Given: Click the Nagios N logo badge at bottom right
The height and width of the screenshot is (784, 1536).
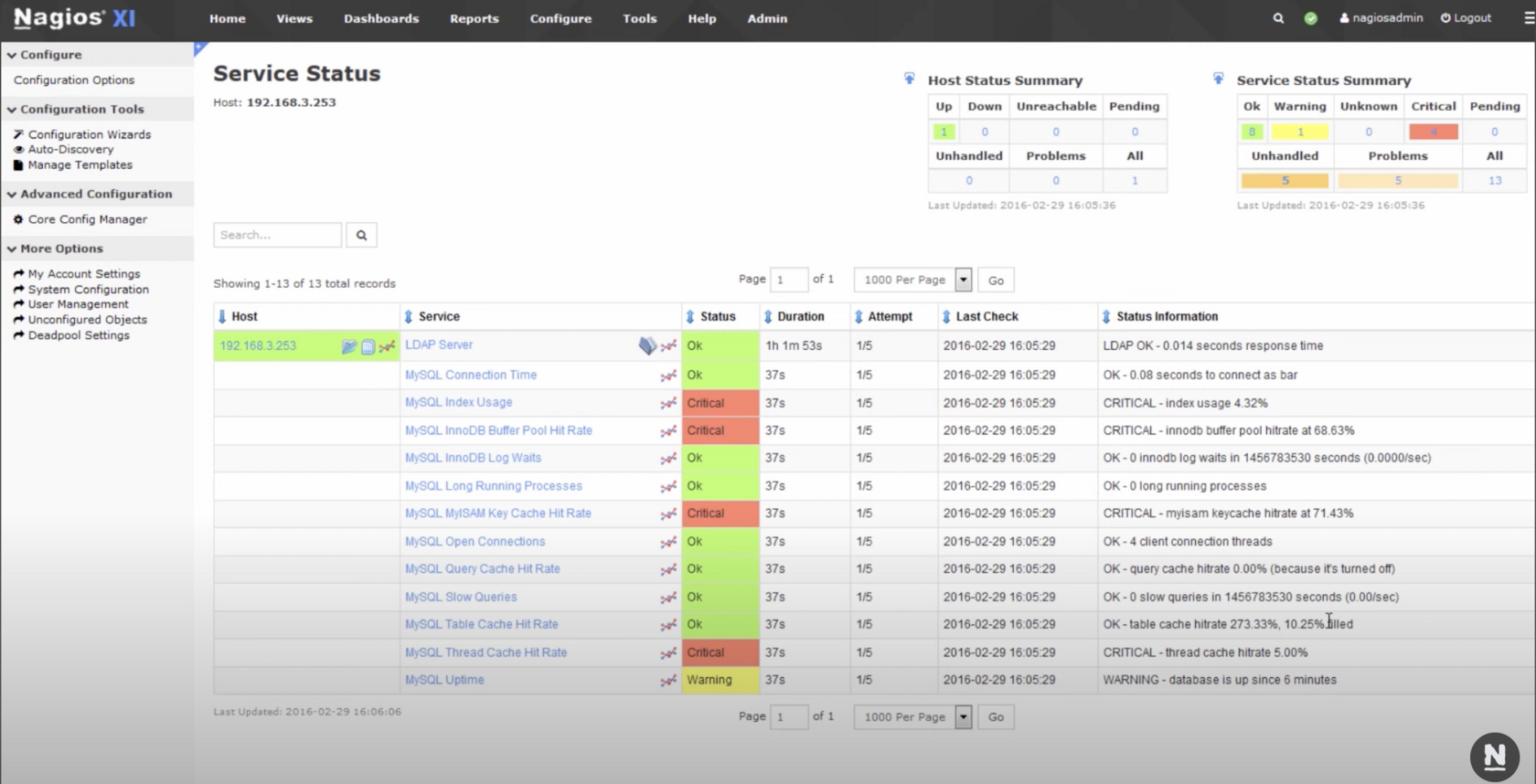Looking at the screenshot, I should point(1495,757).
